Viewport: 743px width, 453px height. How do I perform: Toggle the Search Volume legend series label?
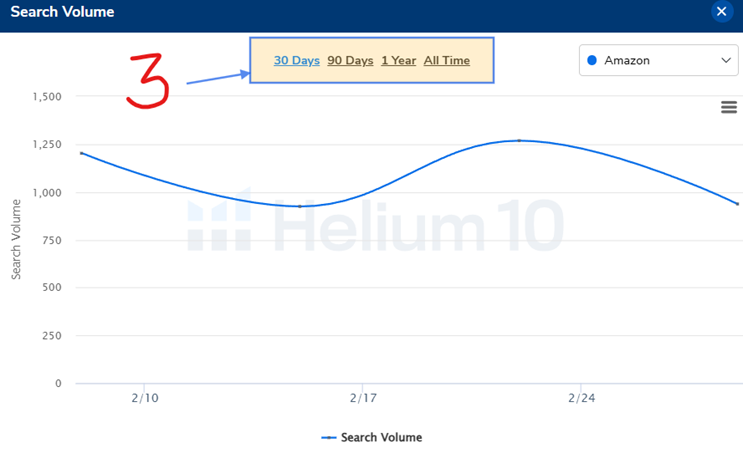[x=381, y=437]
